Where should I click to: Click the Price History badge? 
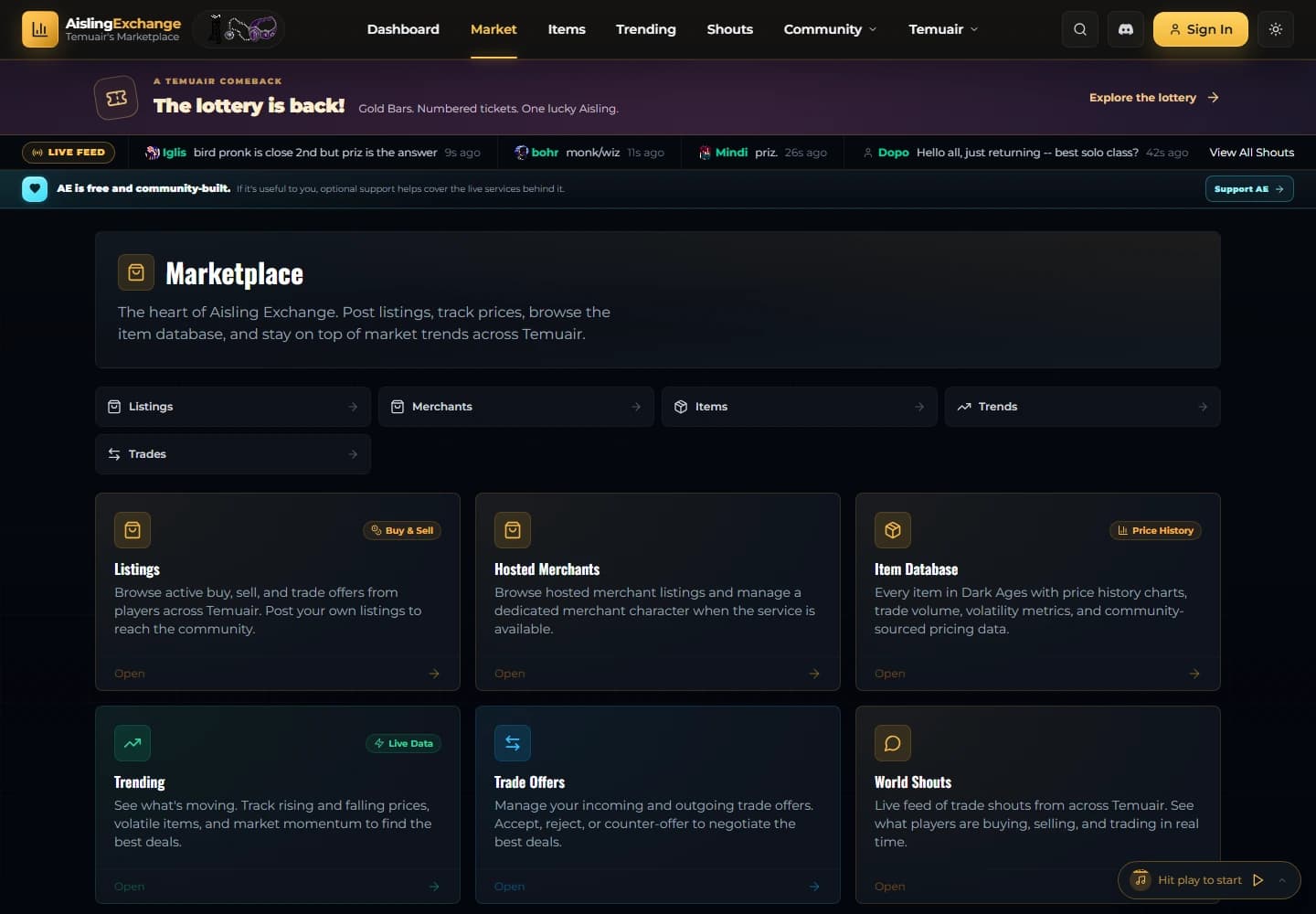(x=1155, y=530)
